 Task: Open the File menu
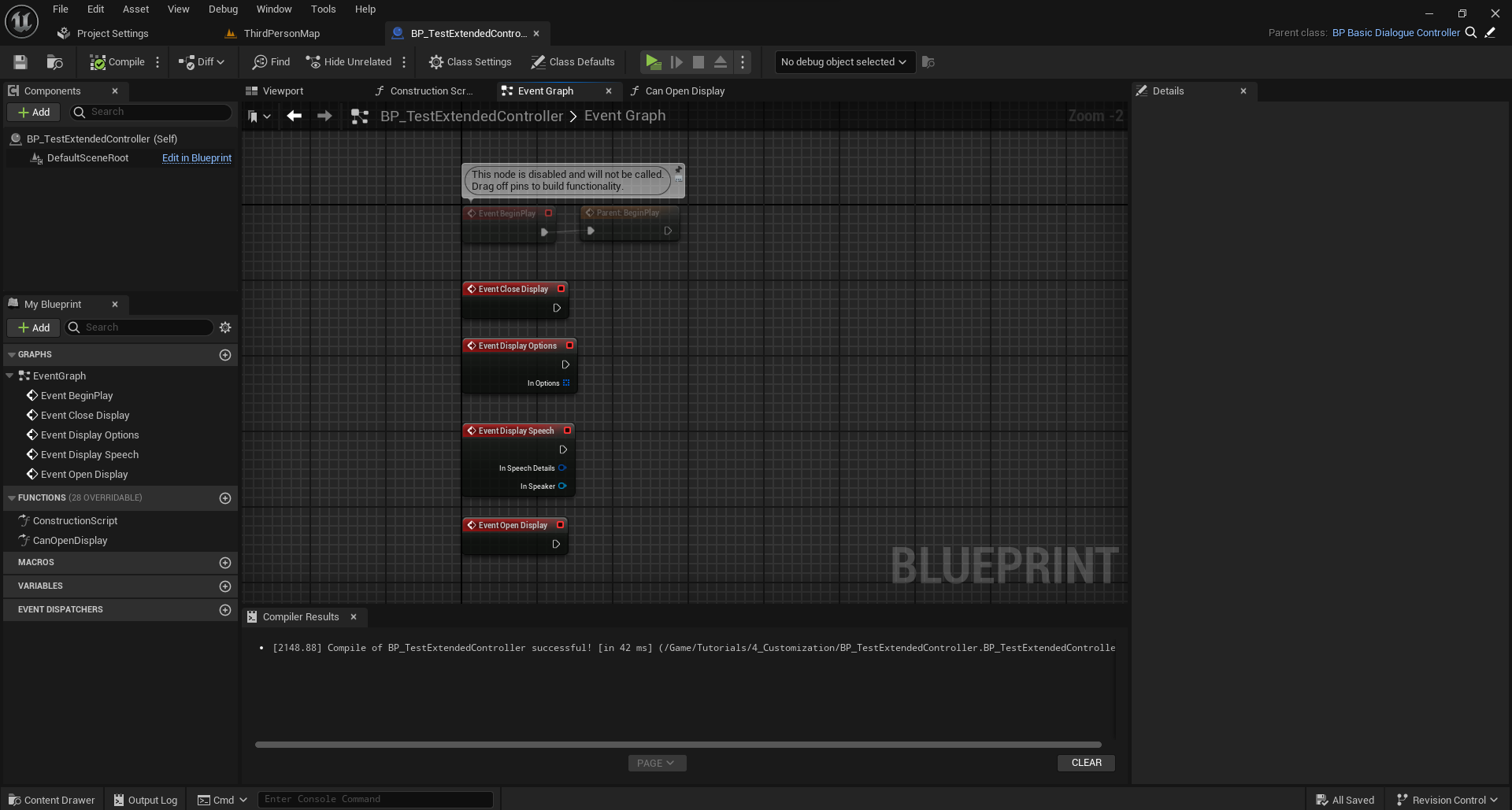pyautogui.click(x=61, y=9)
